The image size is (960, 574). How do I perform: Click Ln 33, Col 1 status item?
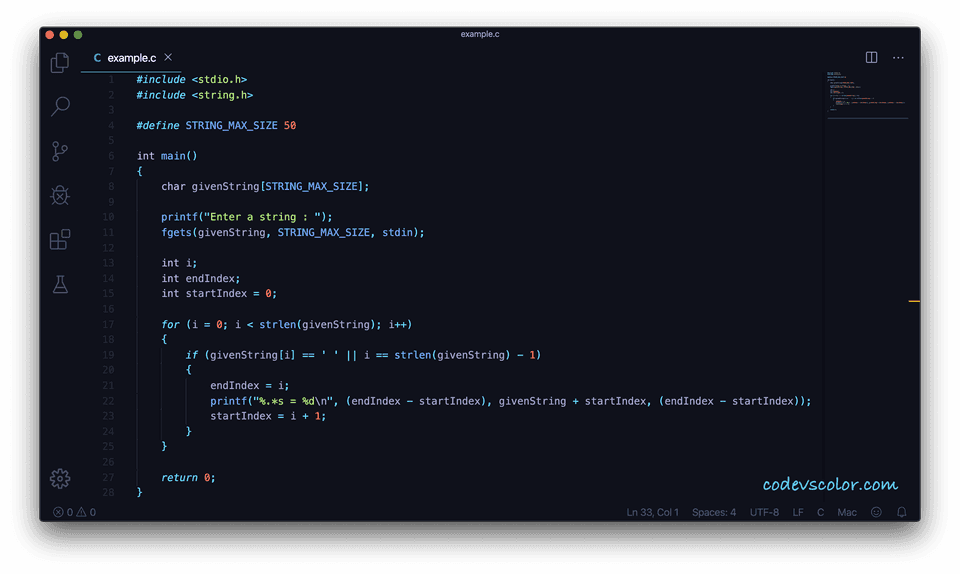coord(652,512)
